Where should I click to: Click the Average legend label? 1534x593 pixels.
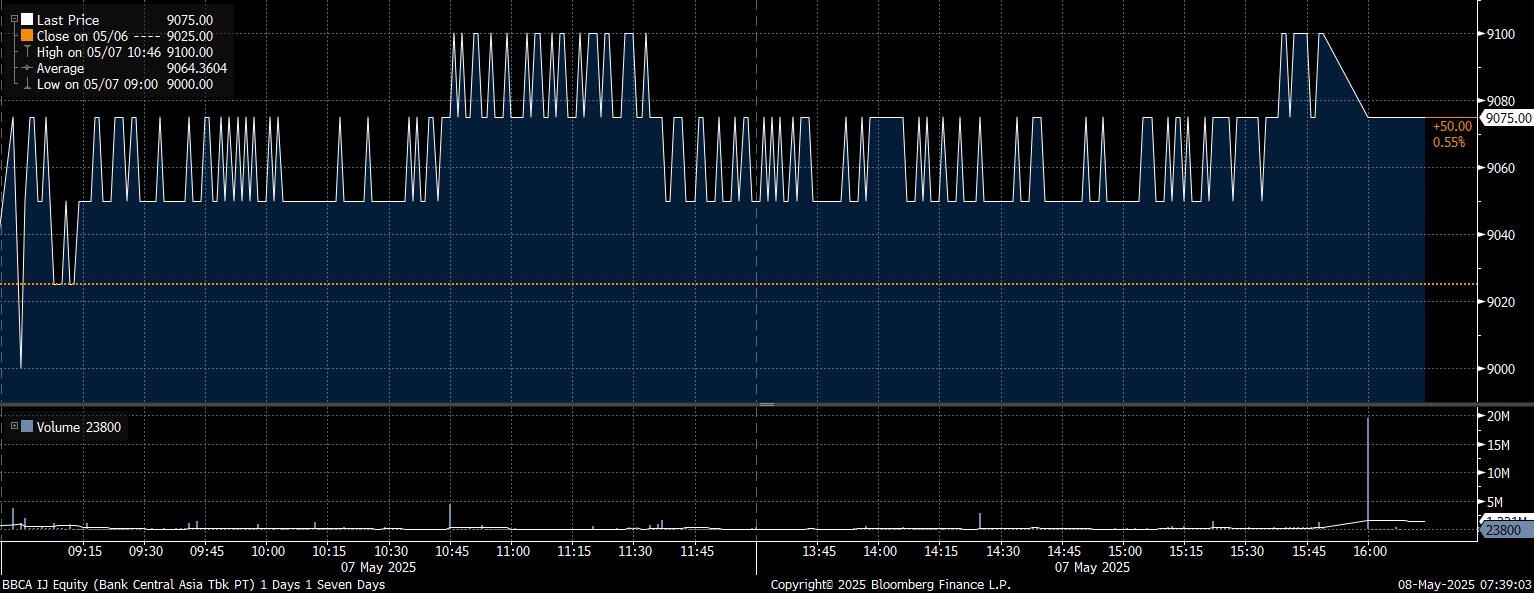(60, 68)
